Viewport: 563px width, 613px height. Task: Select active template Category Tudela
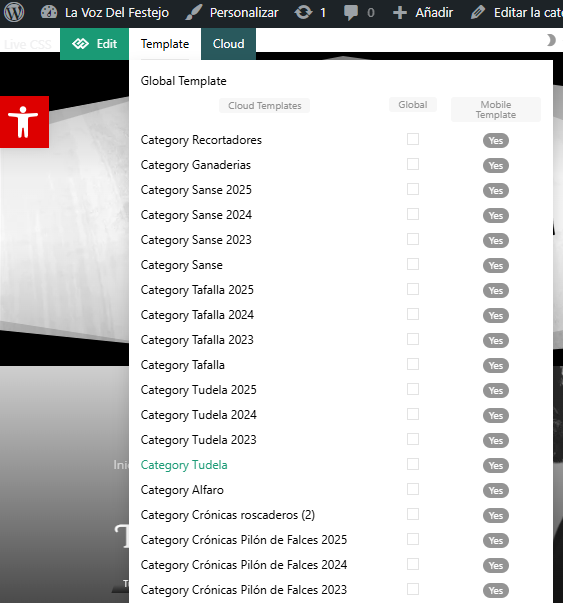184,466
